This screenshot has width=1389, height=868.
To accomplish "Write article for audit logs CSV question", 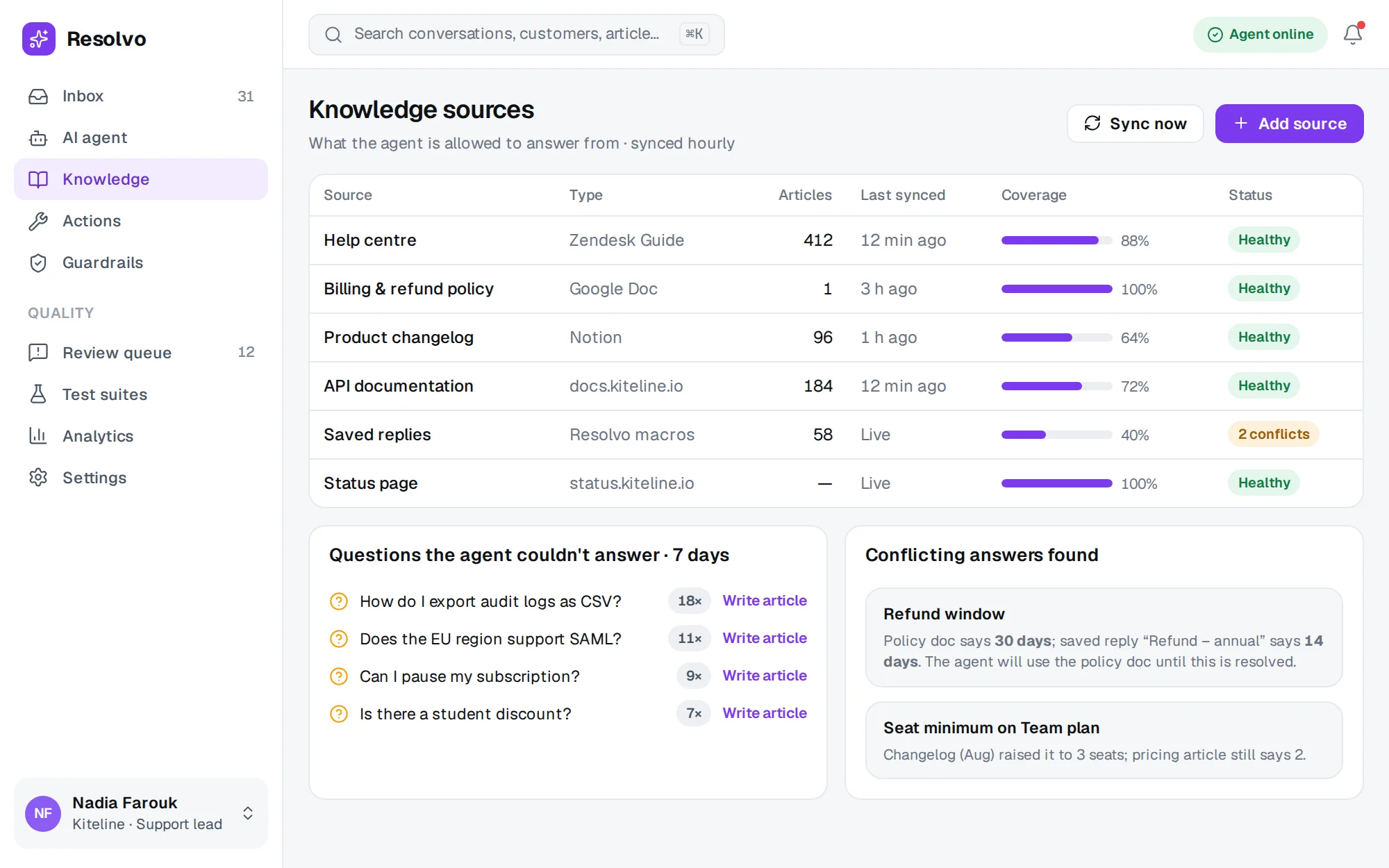I will (x=765, y=601).
